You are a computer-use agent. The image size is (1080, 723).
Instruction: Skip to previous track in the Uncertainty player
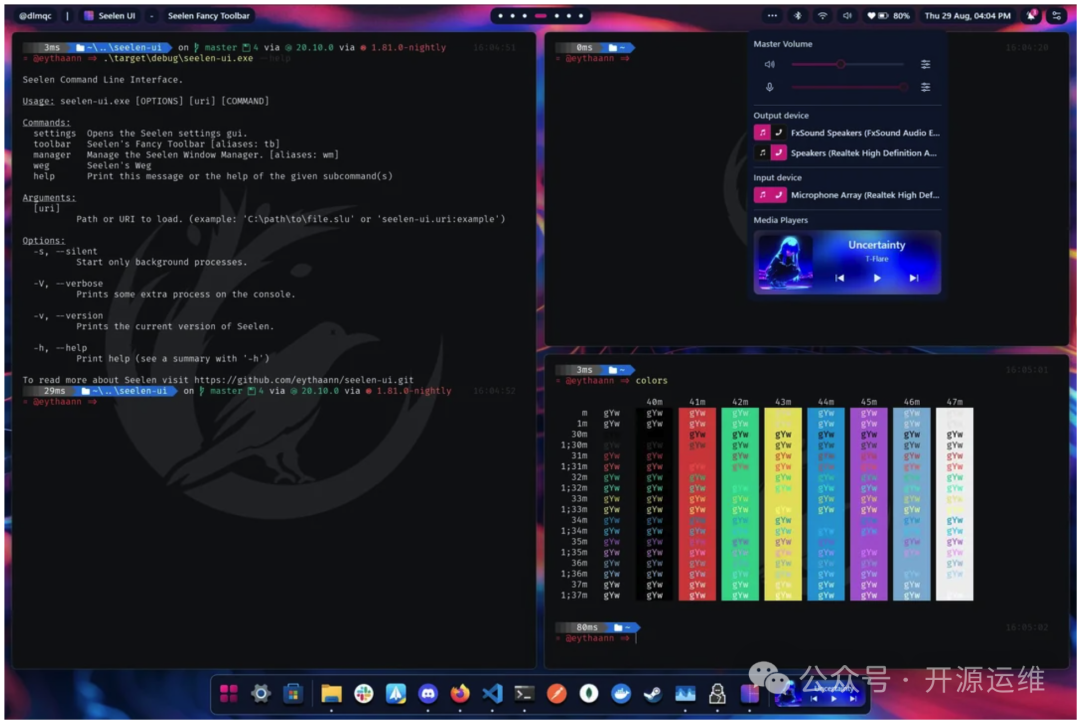[x=840, y=278]
